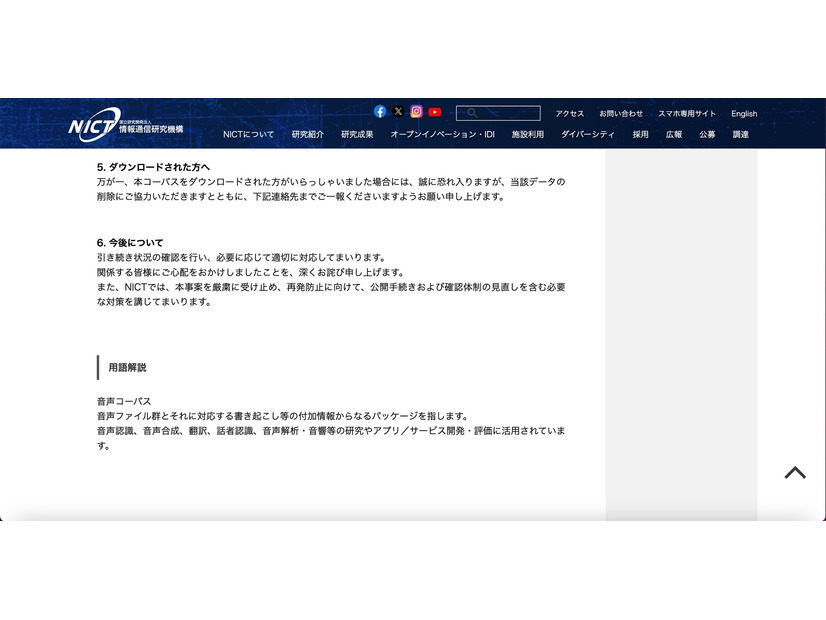826x620 pixels.
Task: Click the X (Twitter) social icon
Action: (x=398, y=112)
